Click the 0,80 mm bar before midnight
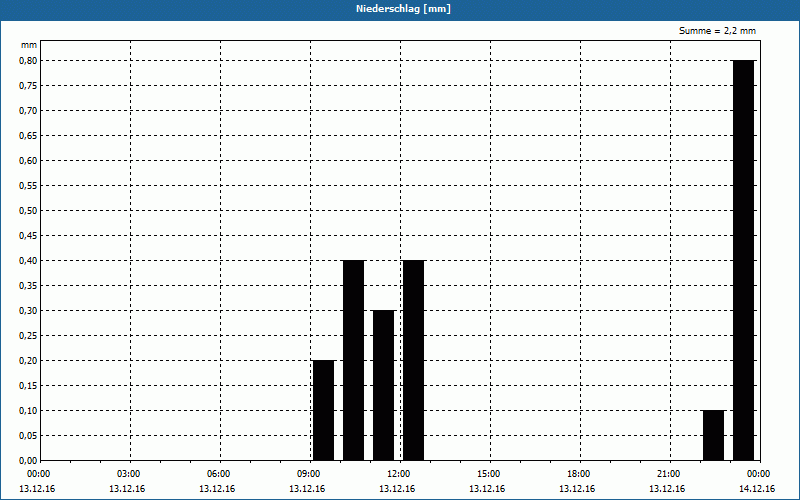The width and height of the screenshot is (800, 500). coord(744,260)
